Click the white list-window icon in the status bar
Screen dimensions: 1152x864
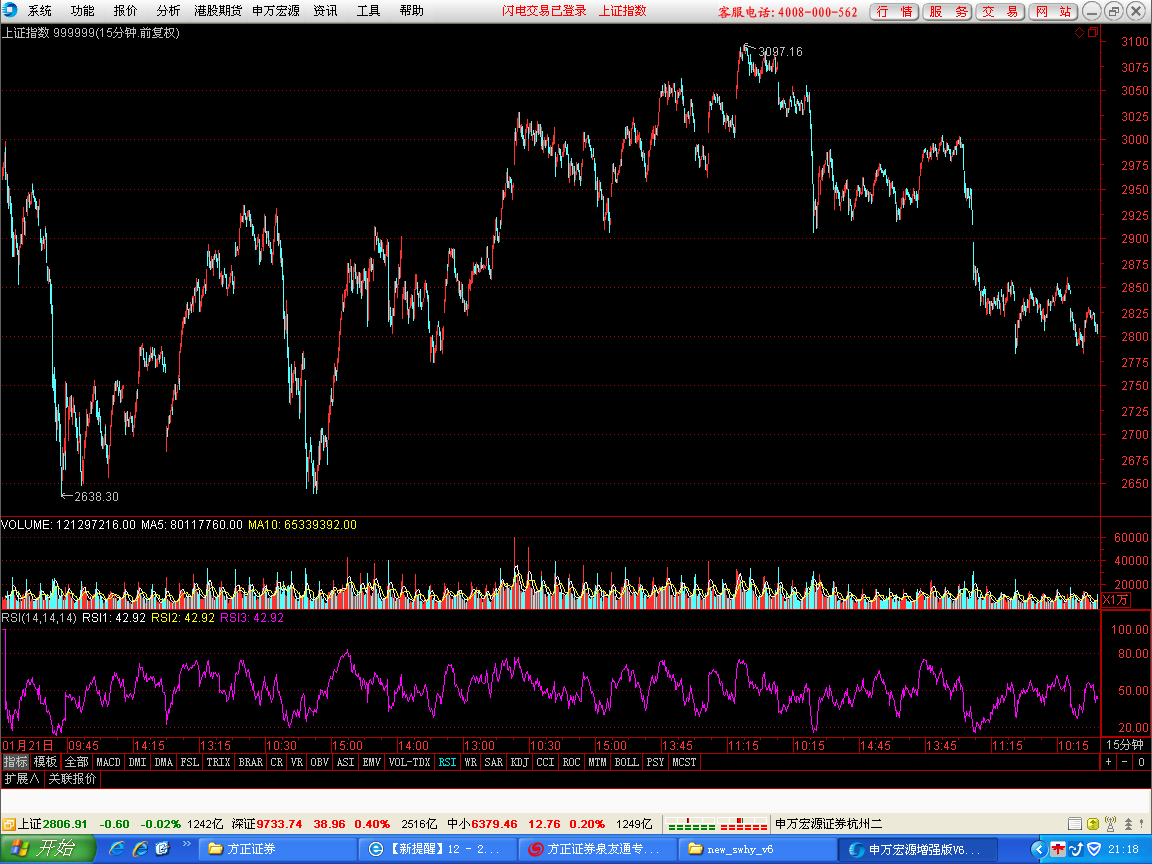pyautogui.click(x=1074, y=824)
